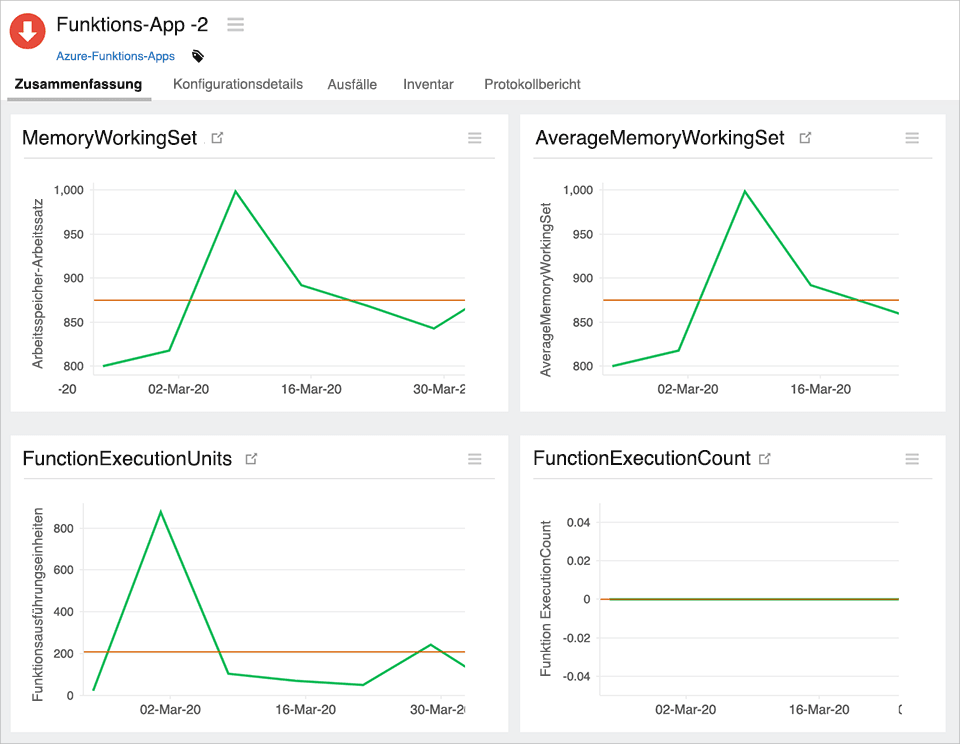Open FunctionExecutionUnits in new view via link icon
Image resolution: width=960 pixels, height=744 pixels.
point(250,458)
